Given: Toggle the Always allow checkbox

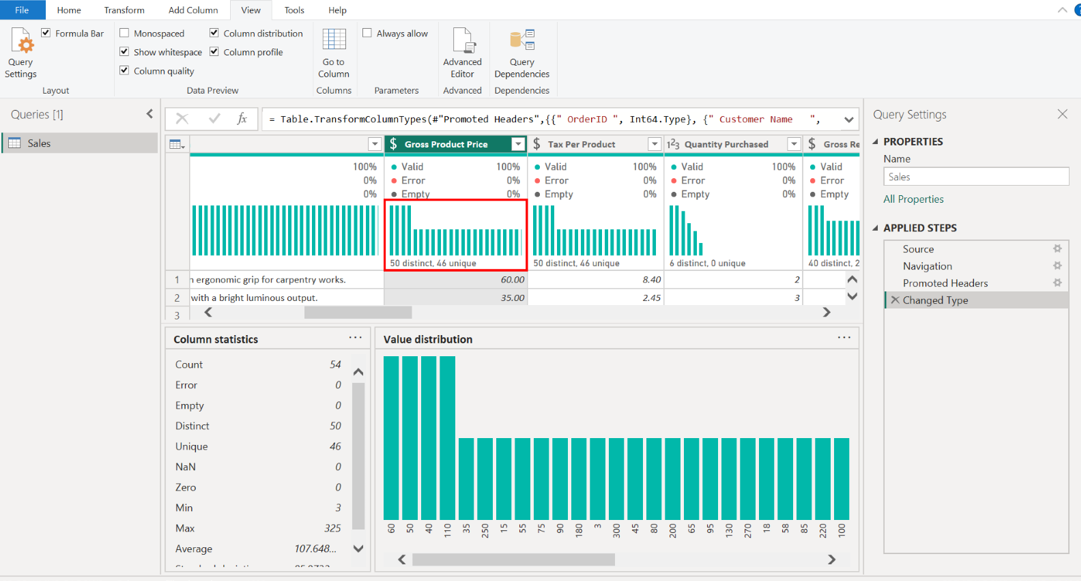Looking at the screenshot, I should coord(367,34).
